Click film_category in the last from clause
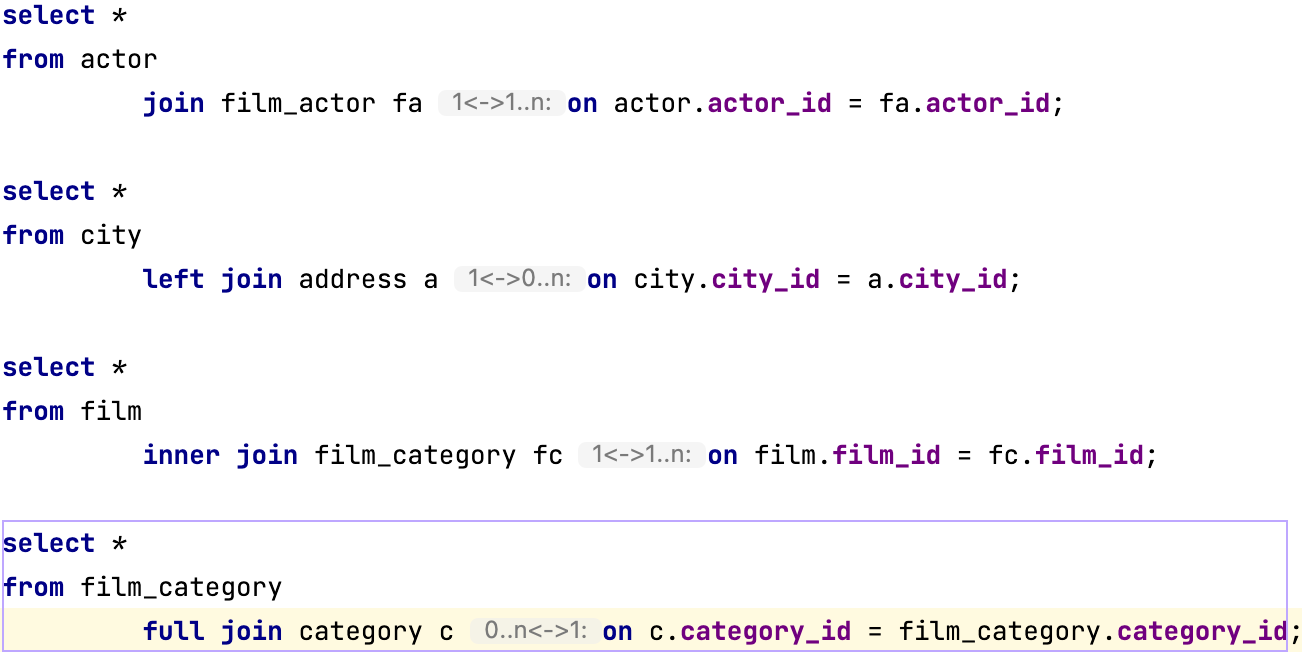Screen dimensions: 1302x662 click(181, 587)
